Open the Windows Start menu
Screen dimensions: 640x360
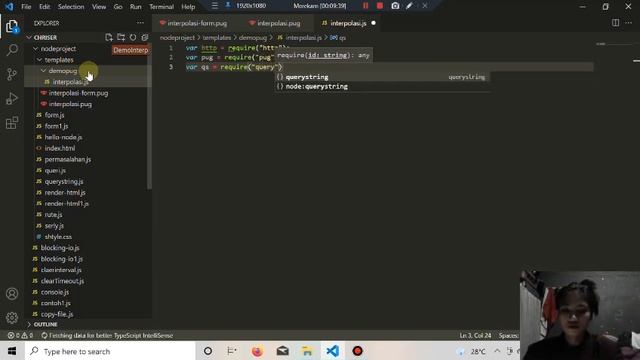(12, 351)
